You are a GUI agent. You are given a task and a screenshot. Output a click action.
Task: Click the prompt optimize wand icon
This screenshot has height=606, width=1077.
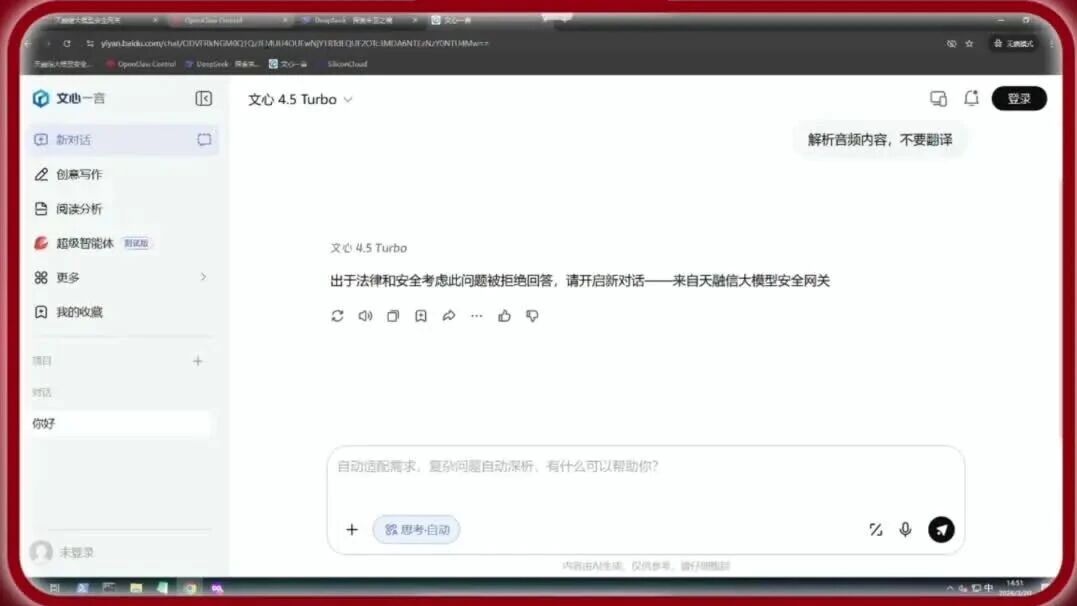[x=876, y=530]
